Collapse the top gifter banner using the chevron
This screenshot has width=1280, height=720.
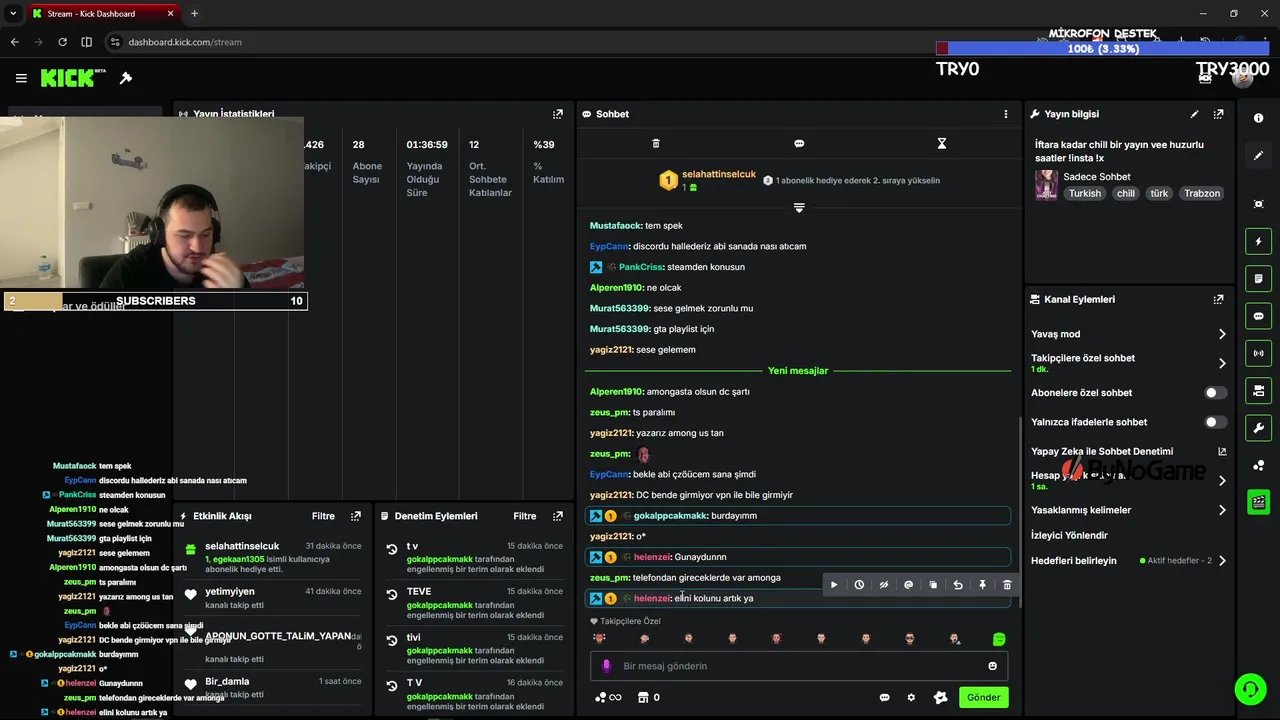pos(799,208)
